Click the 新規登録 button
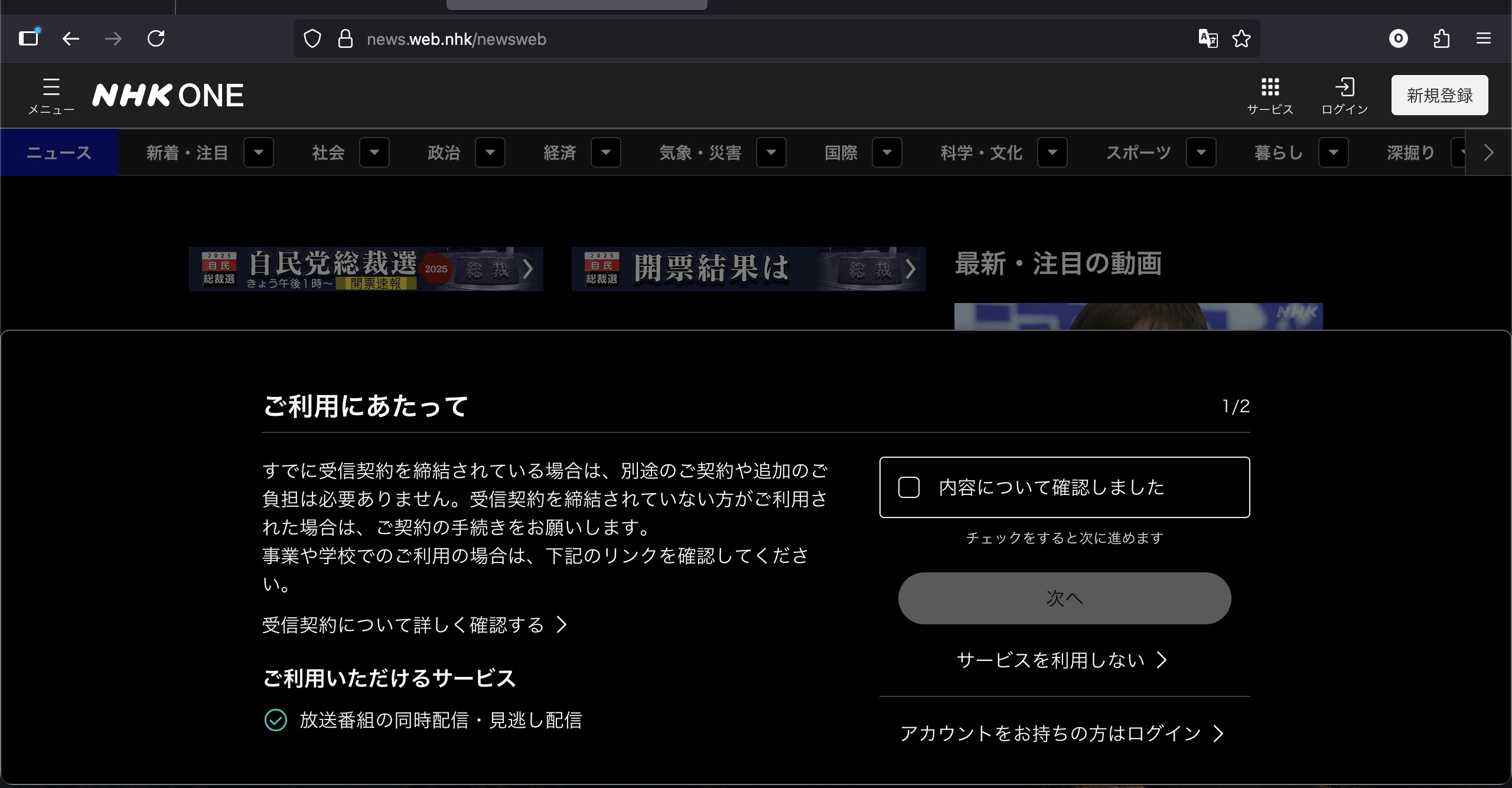 (x=1439, y=95)
